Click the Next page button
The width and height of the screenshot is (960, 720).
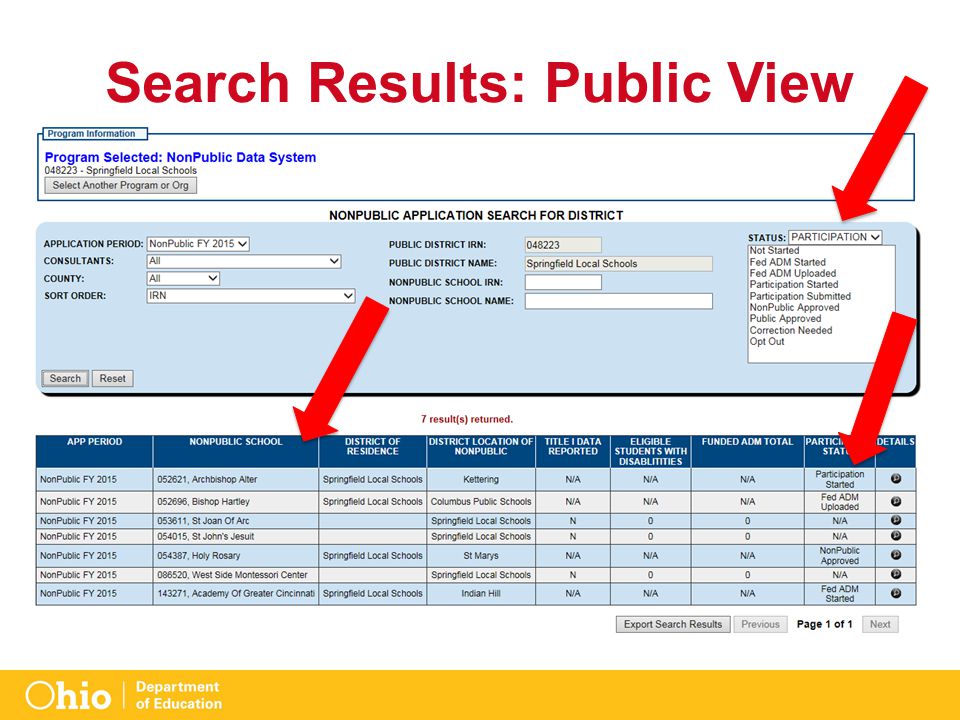(x=880, y=624)
